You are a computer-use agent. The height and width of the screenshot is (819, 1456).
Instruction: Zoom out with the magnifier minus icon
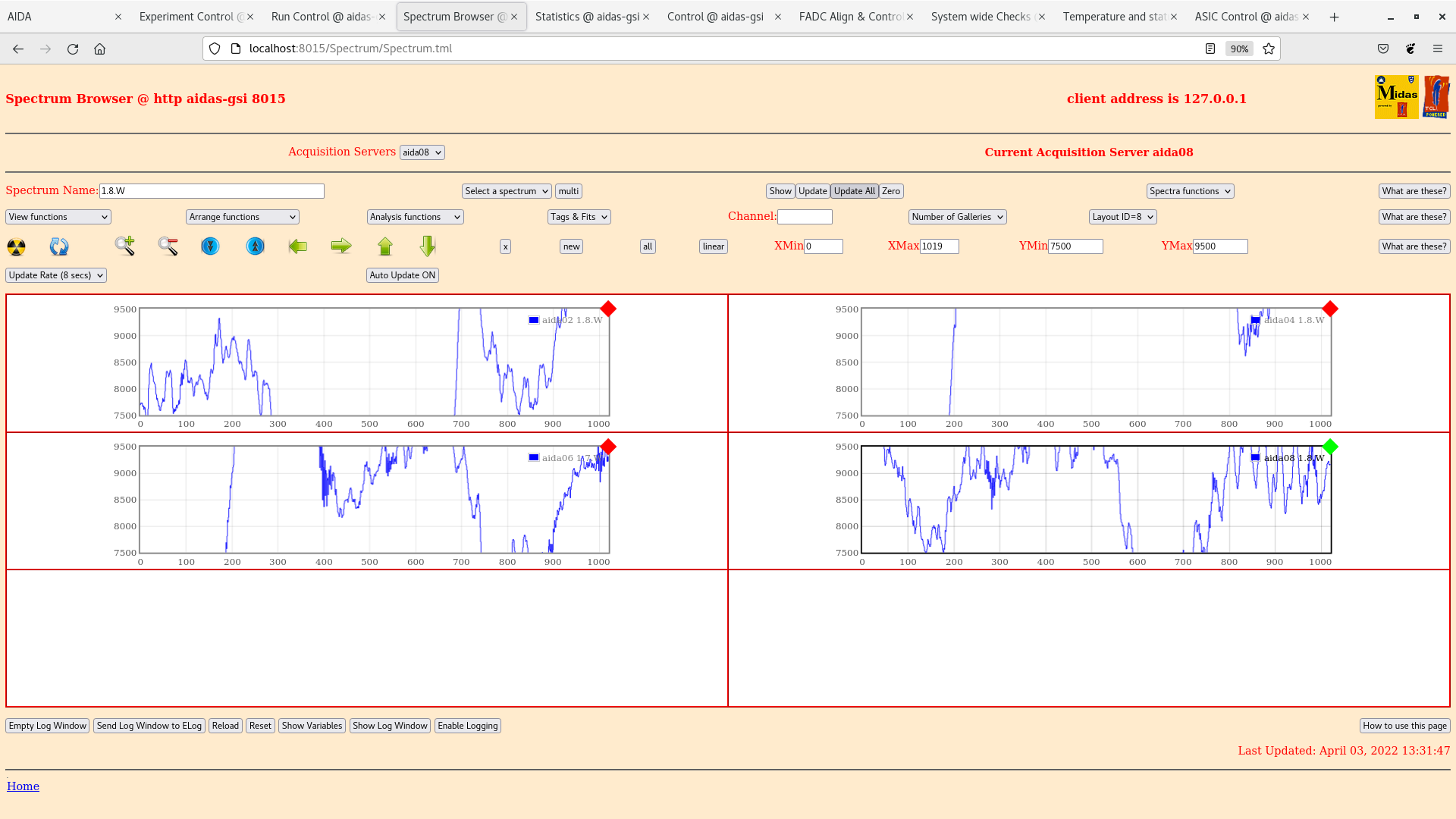pyautogui.click(x=168, y=246)
